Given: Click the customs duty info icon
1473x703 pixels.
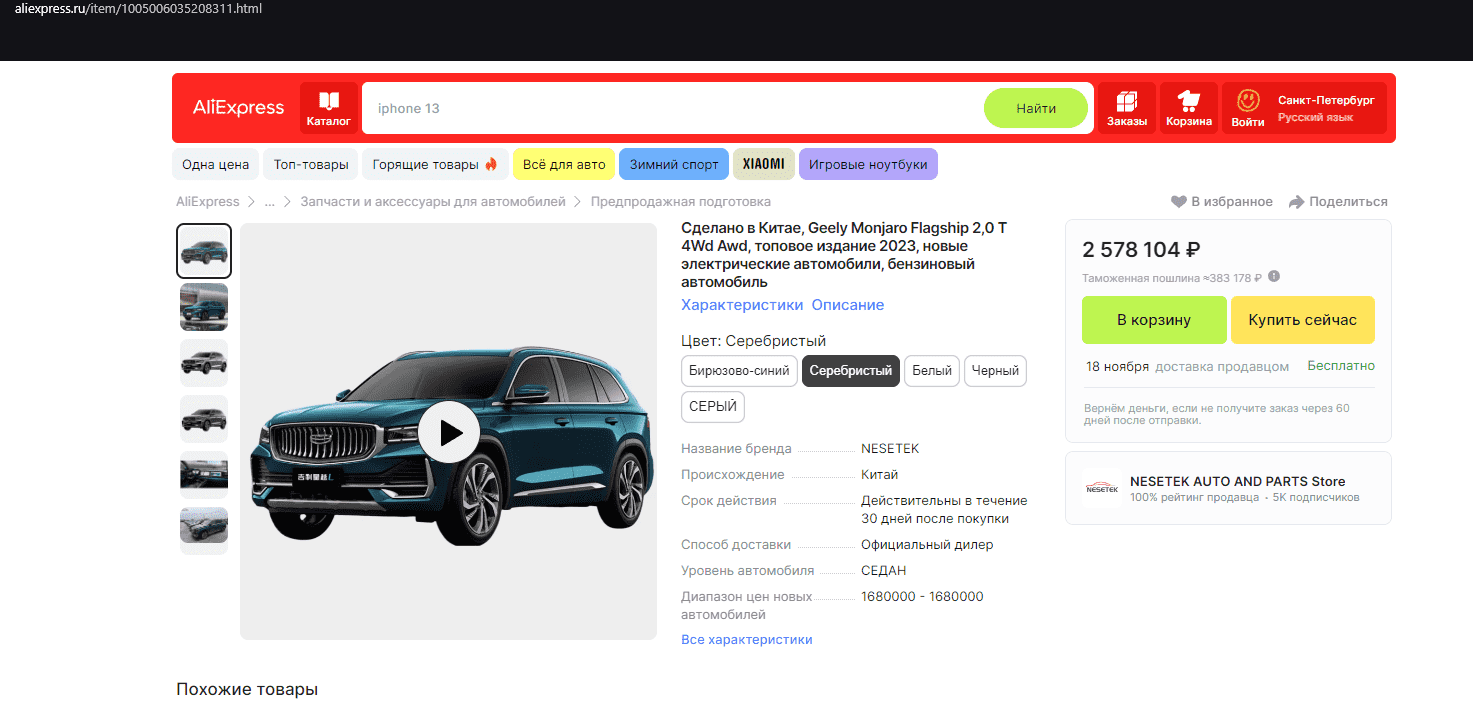Looking at the screenshot, I should [1274, 277].
